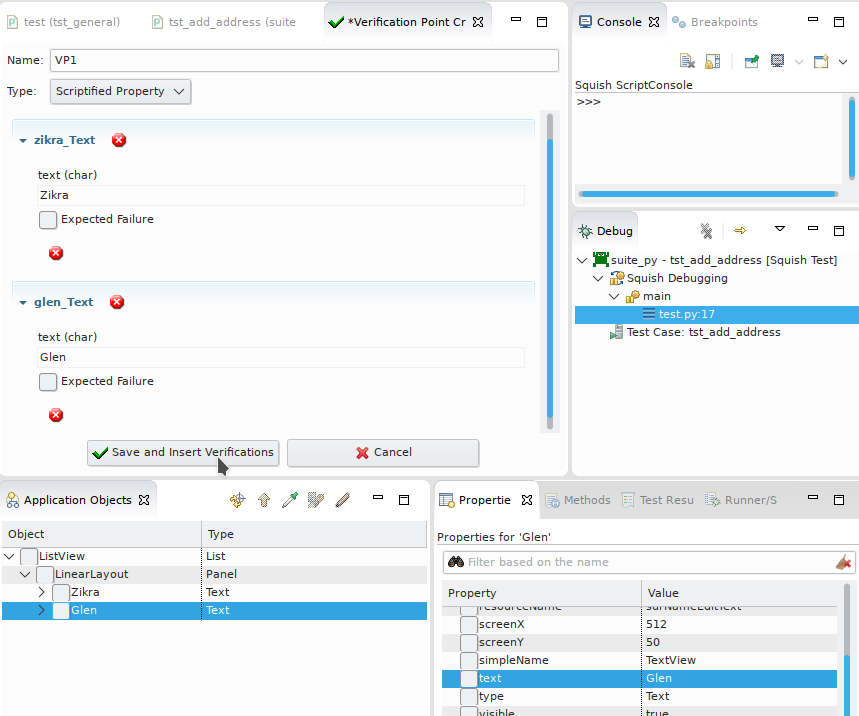The image size is (859, 716).
Task: Remove the zikra_Text verification with red X
Action: tap(119, 141)
